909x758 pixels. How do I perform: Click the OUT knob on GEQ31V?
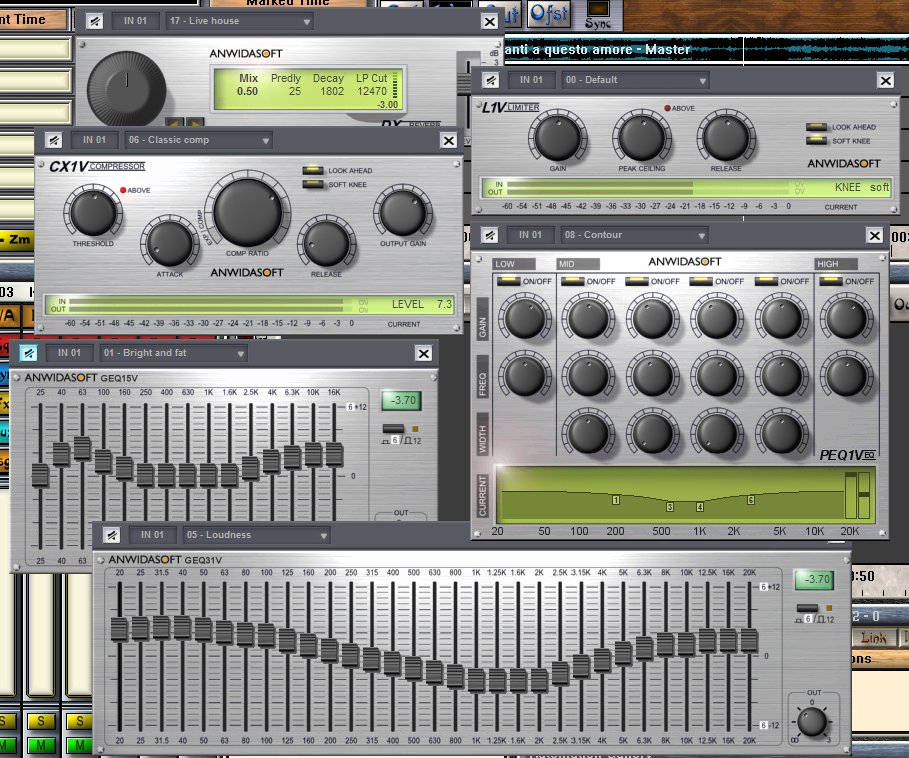pyautogui.click(x=812, y=721)
